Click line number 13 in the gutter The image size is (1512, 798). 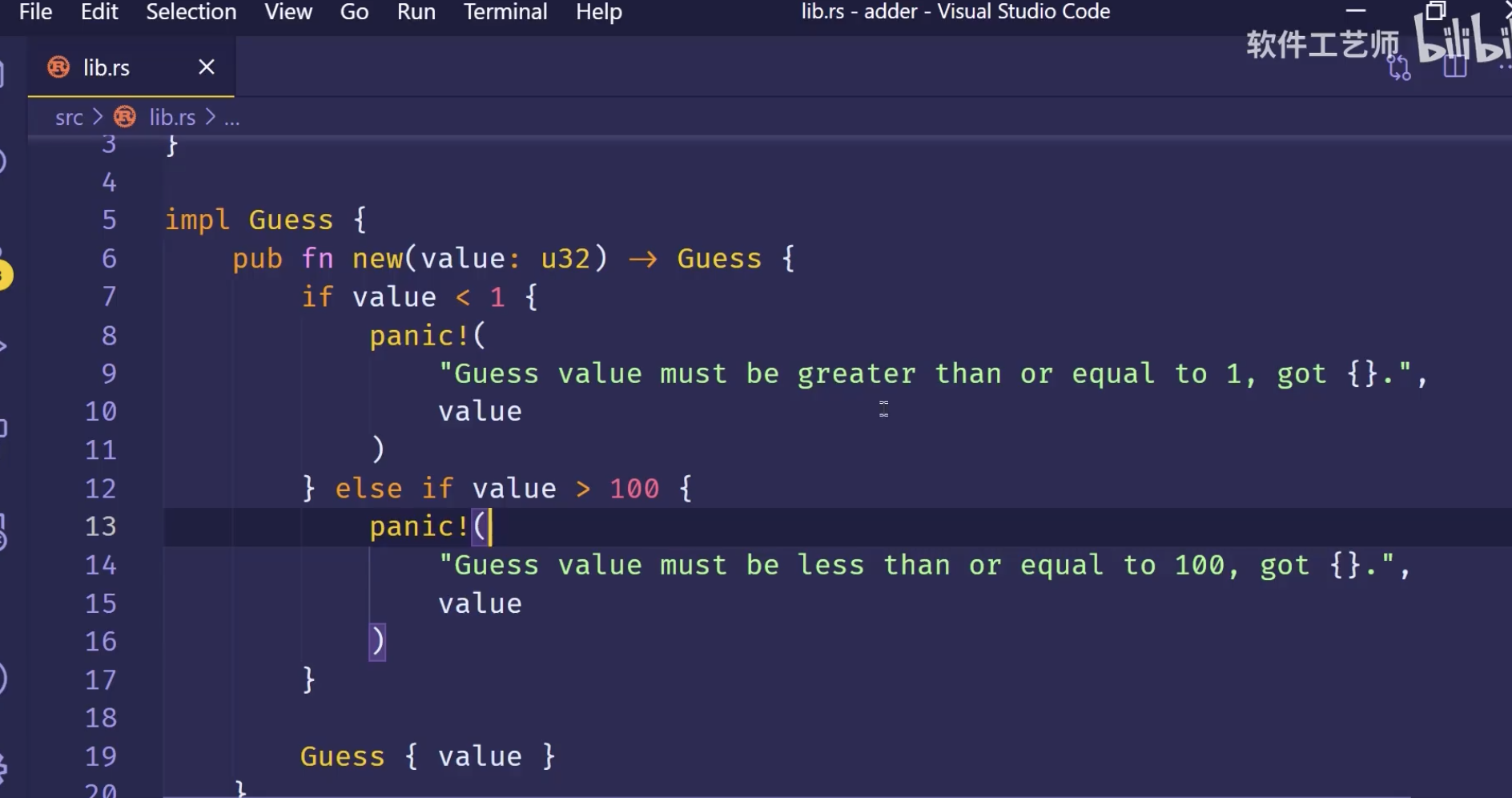tap(101, 526)
